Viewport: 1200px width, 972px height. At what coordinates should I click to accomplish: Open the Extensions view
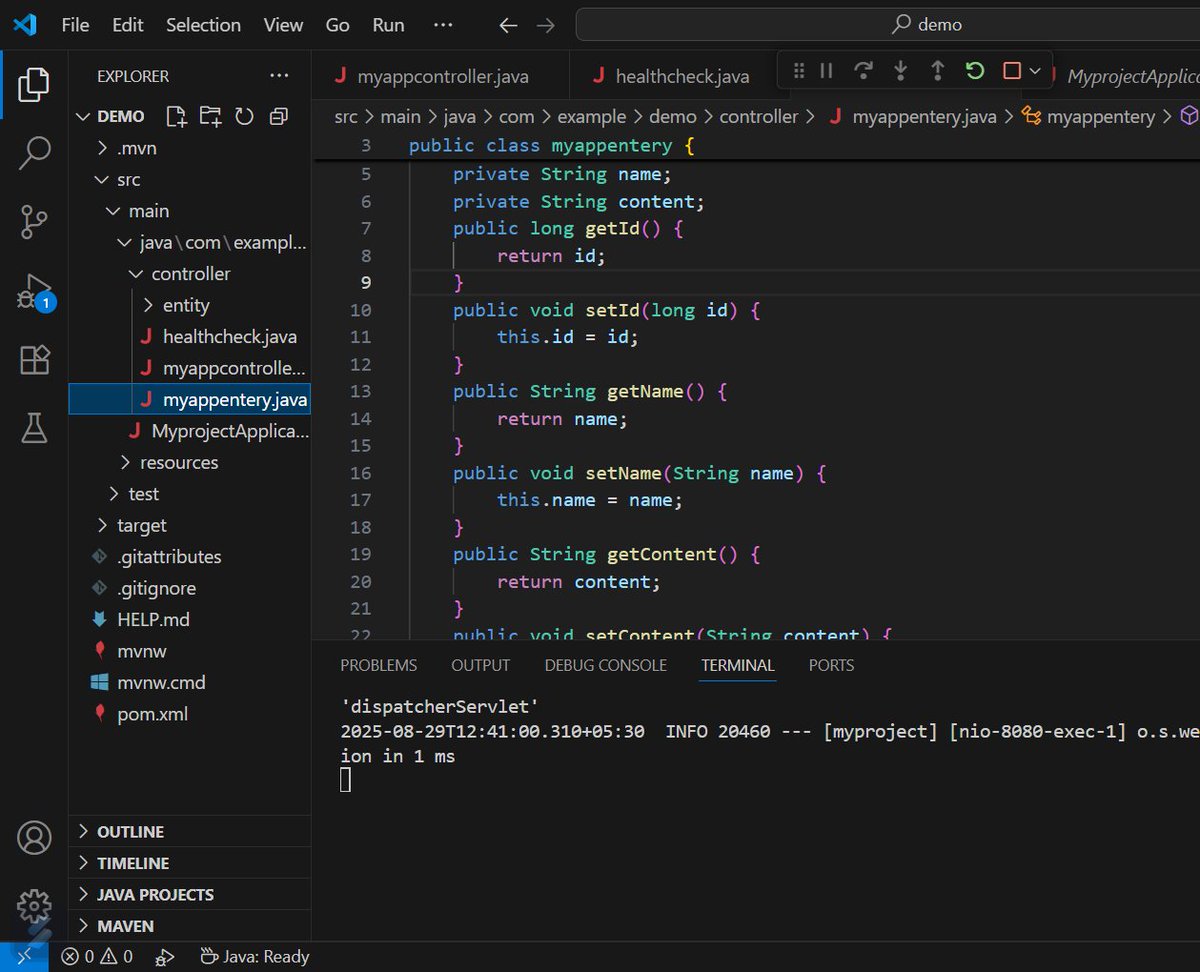click(x=34, y=360)
